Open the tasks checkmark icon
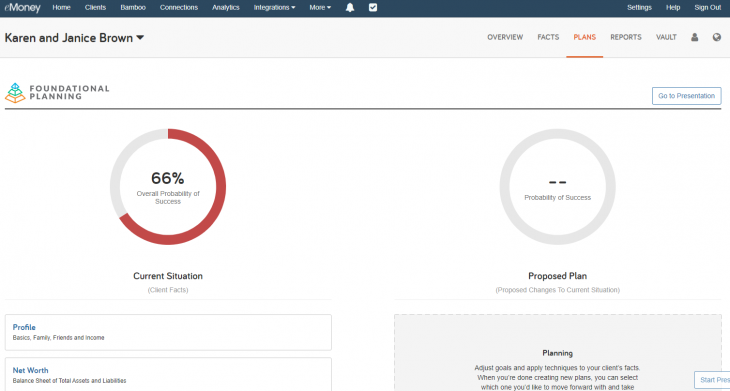 coord(373,7)
